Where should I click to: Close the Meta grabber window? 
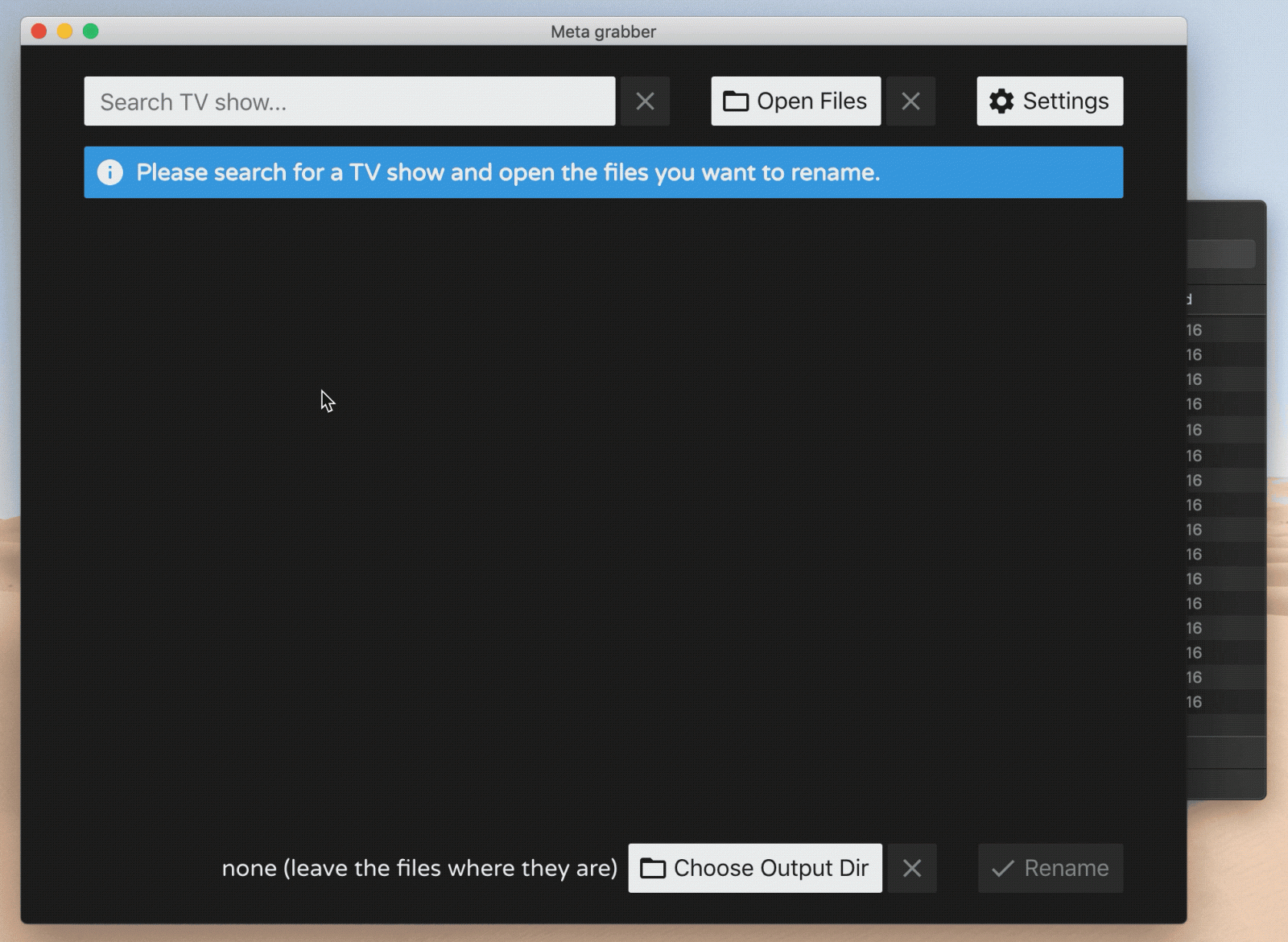pyautogui.click(x=39, y=31)
